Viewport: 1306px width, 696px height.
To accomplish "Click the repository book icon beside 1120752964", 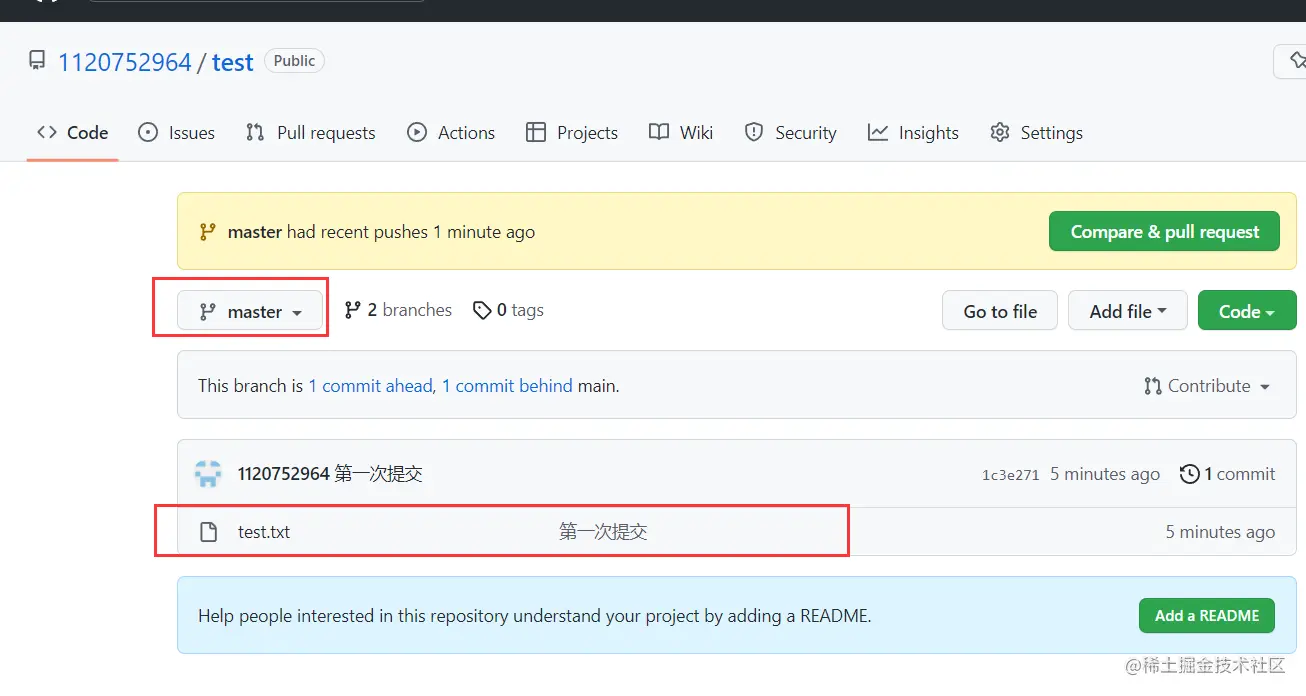I will pos(37,61).
